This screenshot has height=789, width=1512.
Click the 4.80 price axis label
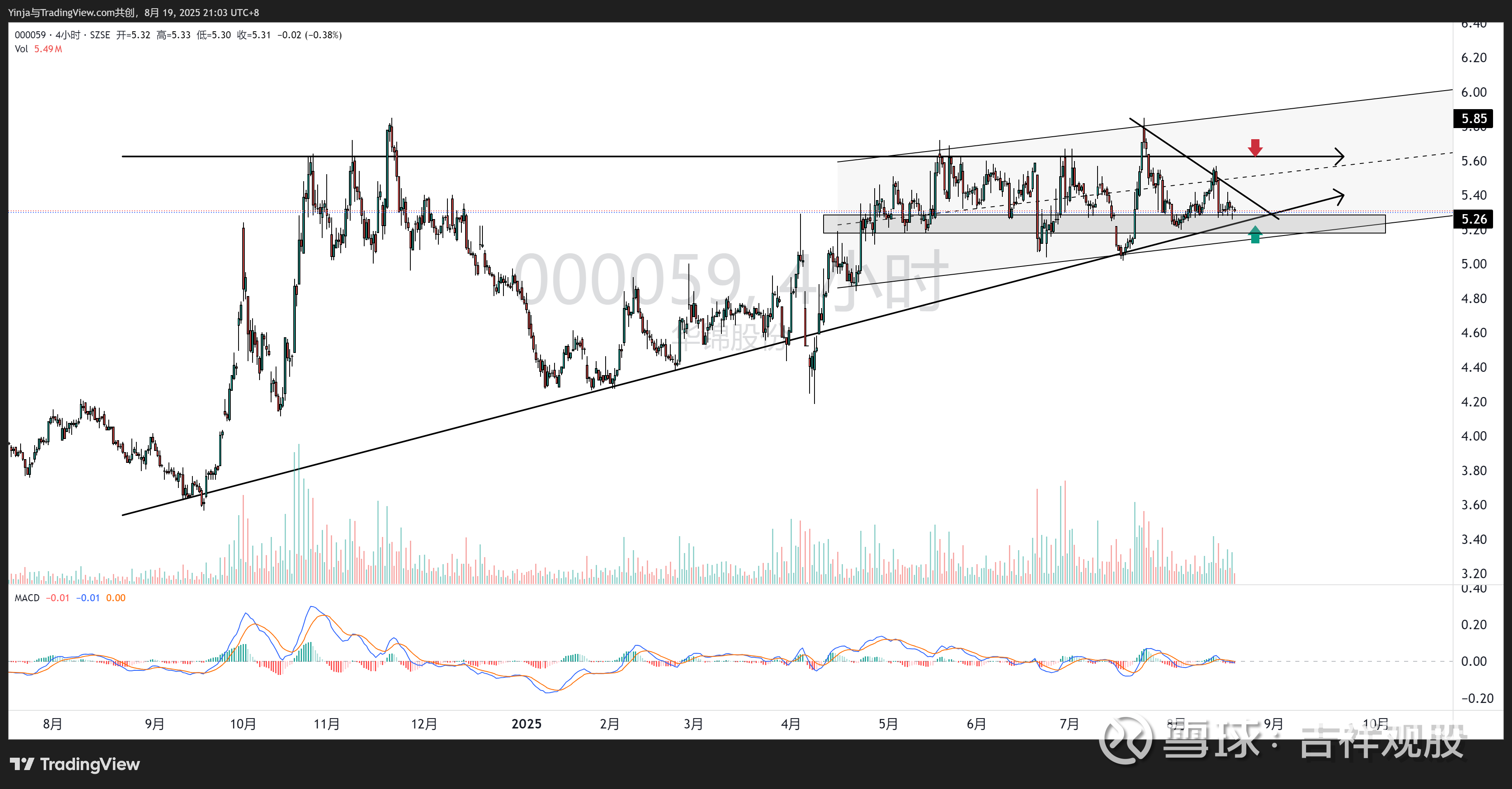[x=1474, y=299]
